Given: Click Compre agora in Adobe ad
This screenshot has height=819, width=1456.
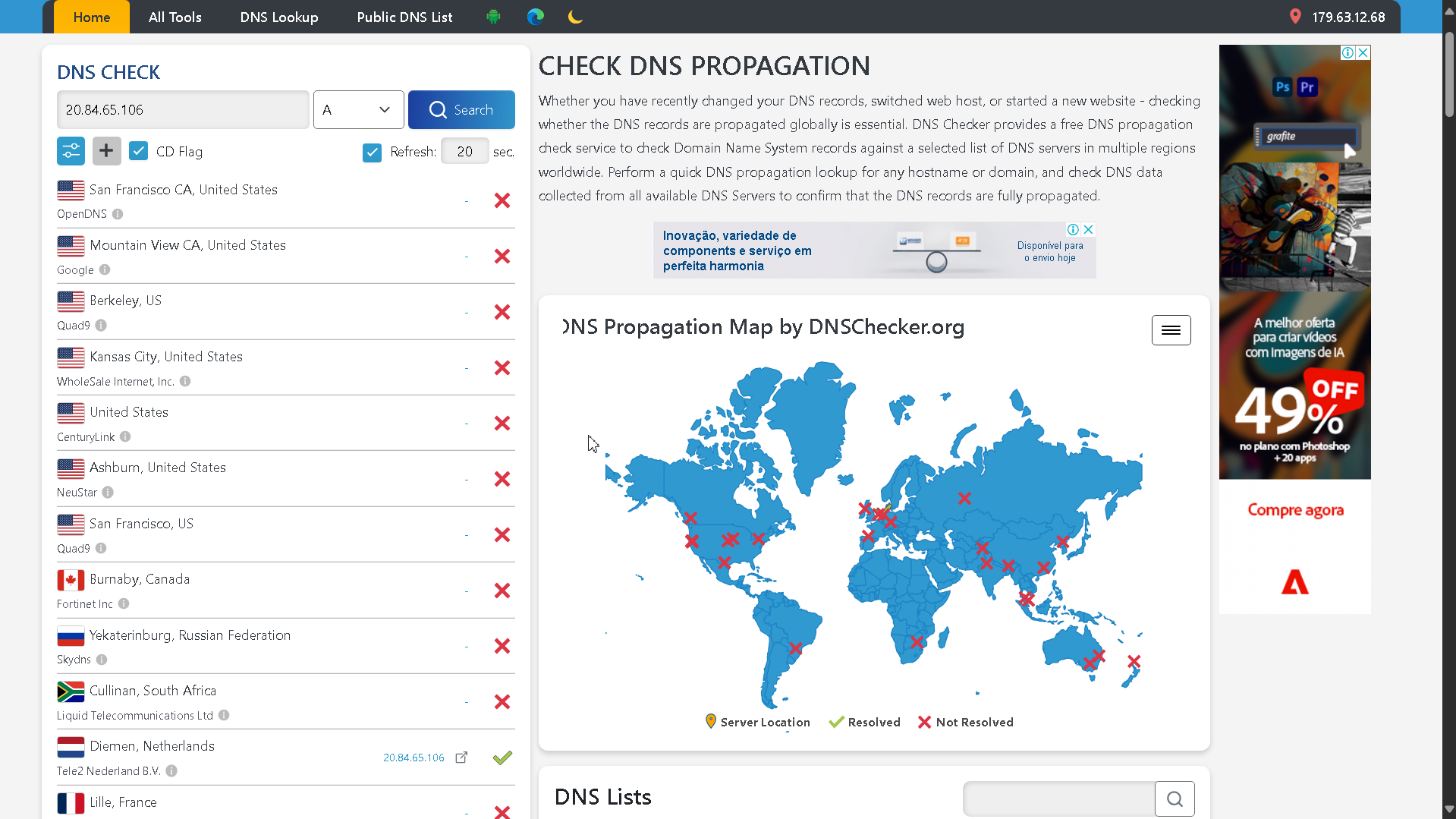Looking at the screenshot, I should (x=1295, y=510).
